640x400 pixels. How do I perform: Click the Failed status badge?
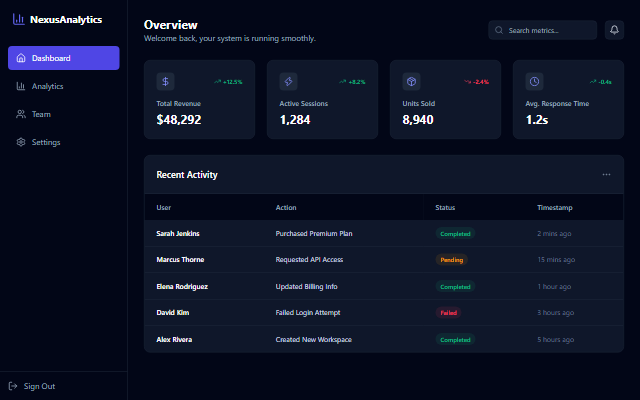[448, 313]
